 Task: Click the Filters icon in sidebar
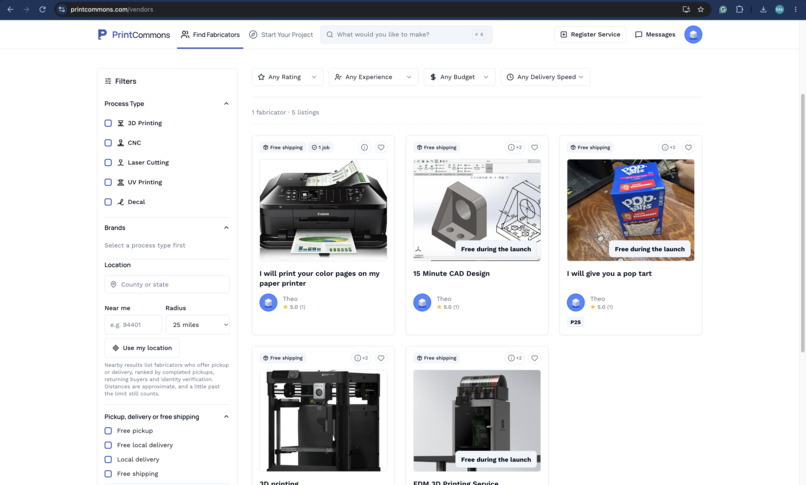point(108,81)
